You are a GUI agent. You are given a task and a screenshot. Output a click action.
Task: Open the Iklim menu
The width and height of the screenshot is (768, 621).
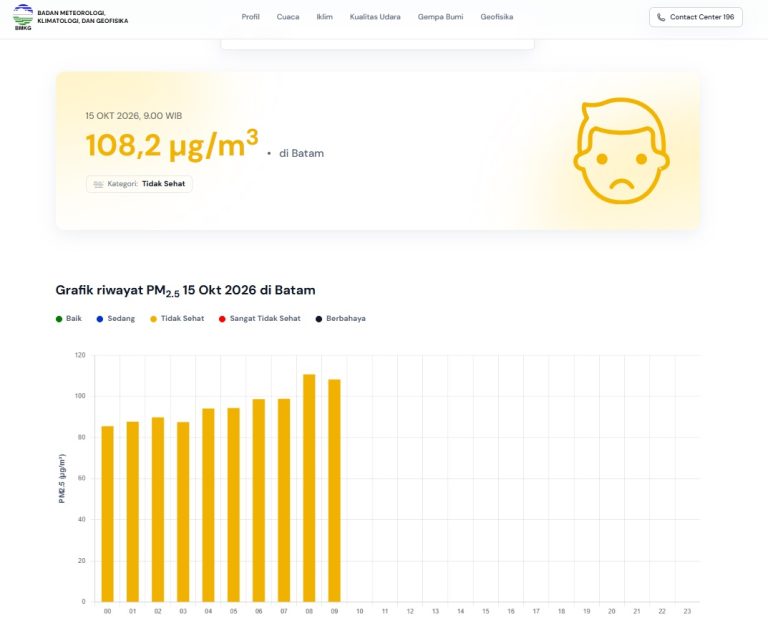[324, 17]
